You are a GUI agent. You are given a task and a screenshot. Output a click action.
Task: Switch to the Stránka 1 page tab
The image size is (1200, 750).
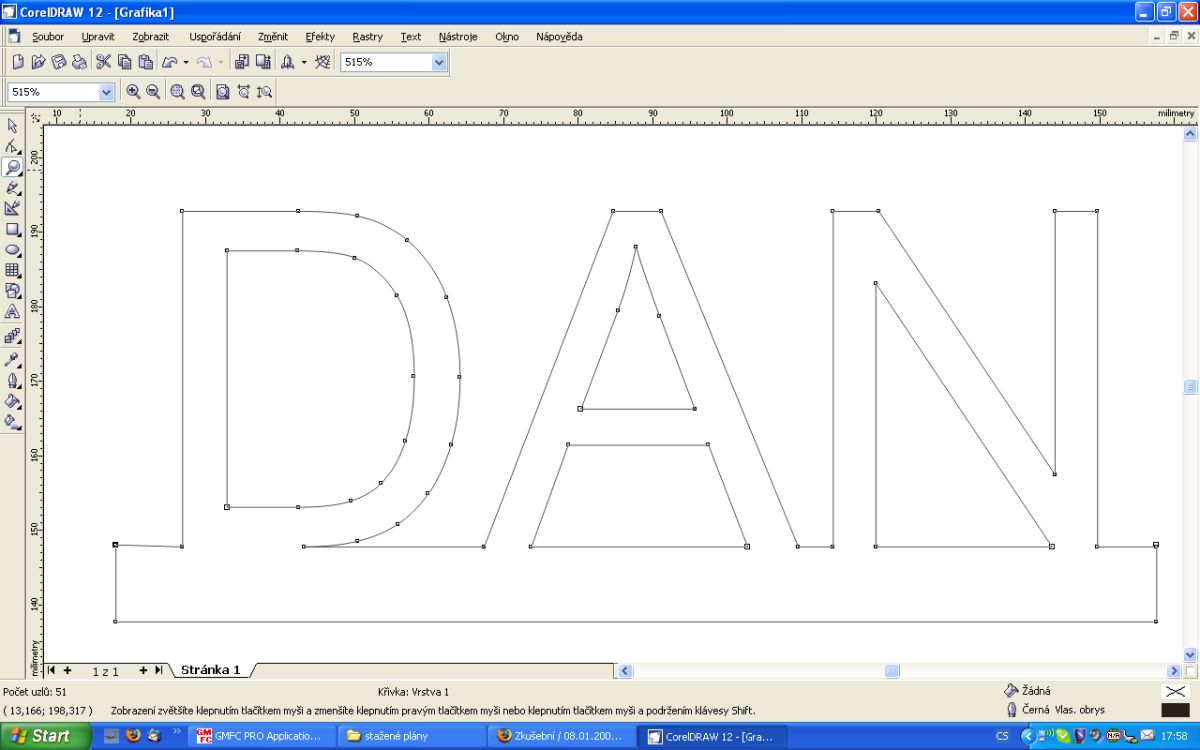(210, 670)
